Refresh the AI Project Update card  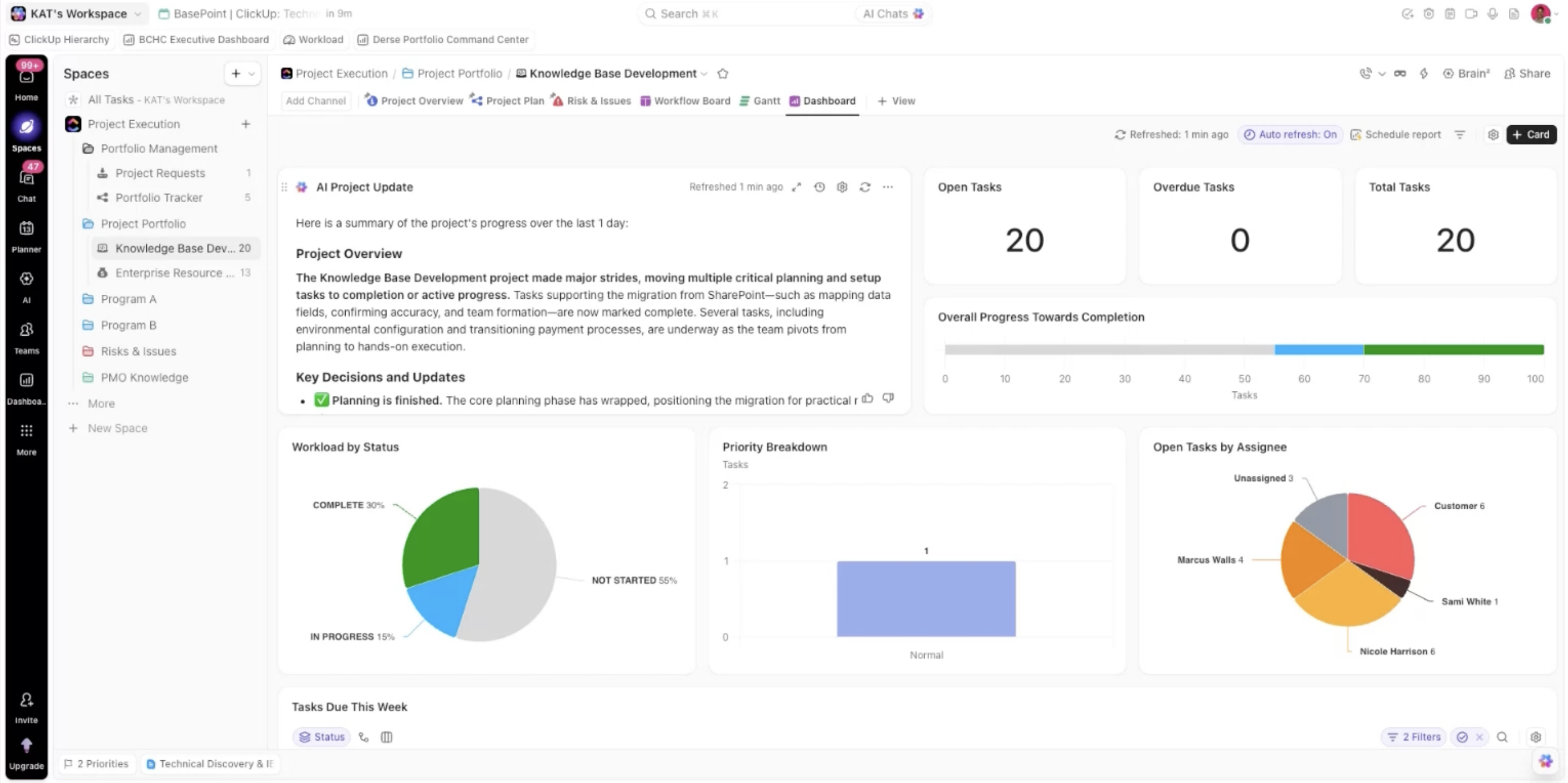pos(865,187)
